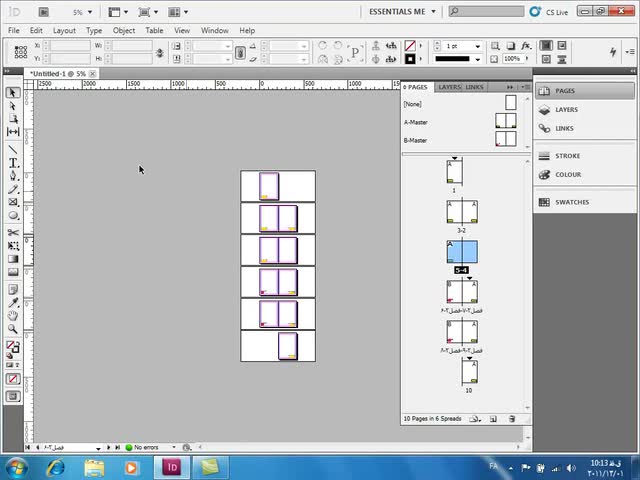Select the Gradient Feather tool

pos(13,272)
